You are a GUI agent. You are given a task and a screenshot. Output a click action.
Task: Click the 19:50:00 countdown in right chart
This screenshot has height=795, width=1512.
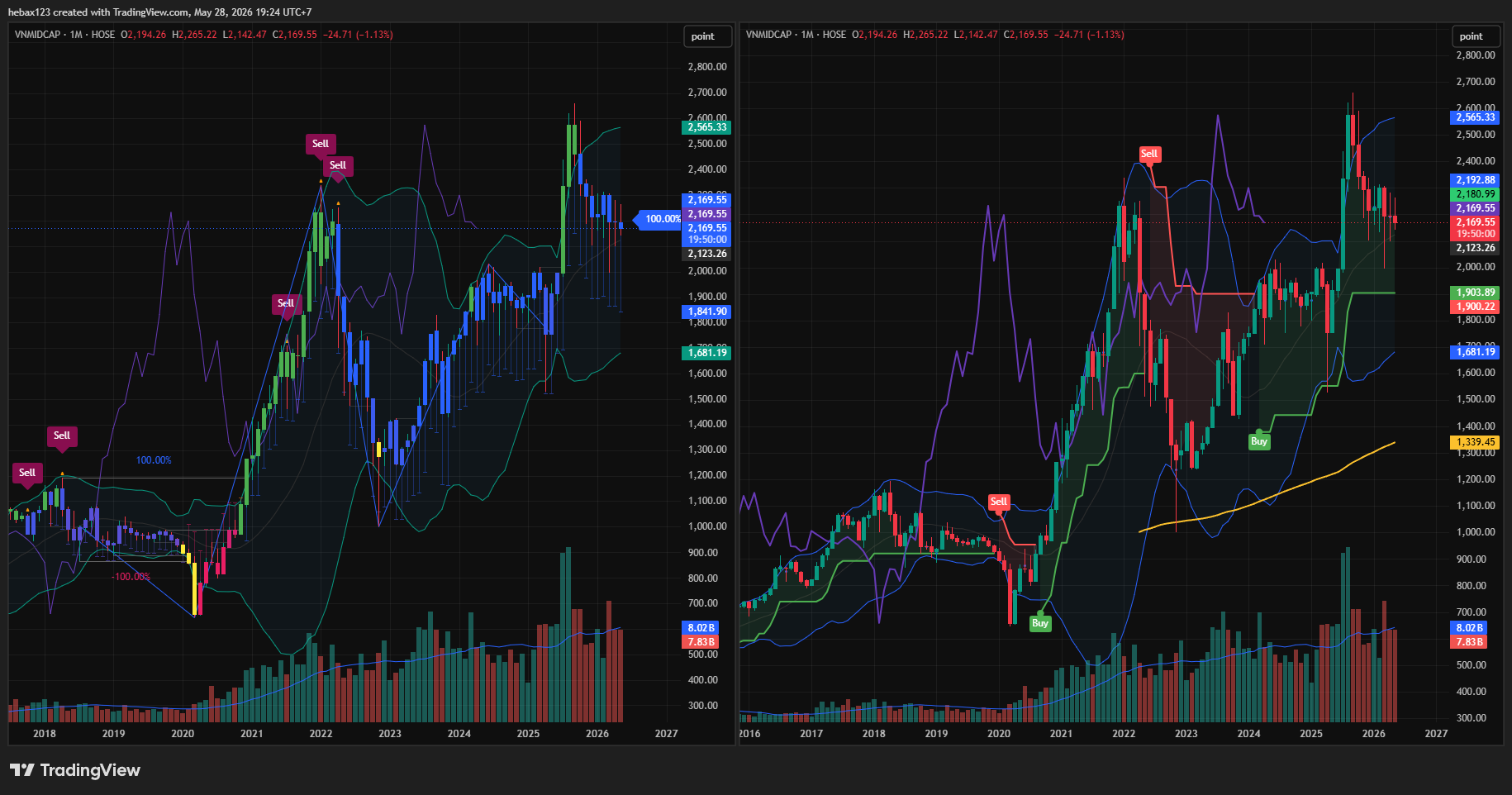click(x=1476, y=234)
